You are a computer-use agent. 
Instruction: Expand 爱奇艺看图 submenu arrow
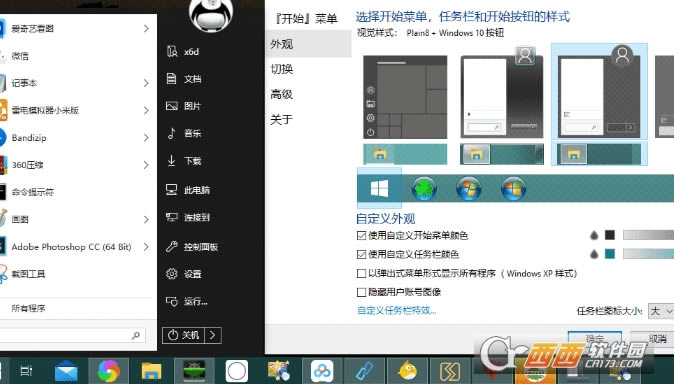tap(146, 28)
